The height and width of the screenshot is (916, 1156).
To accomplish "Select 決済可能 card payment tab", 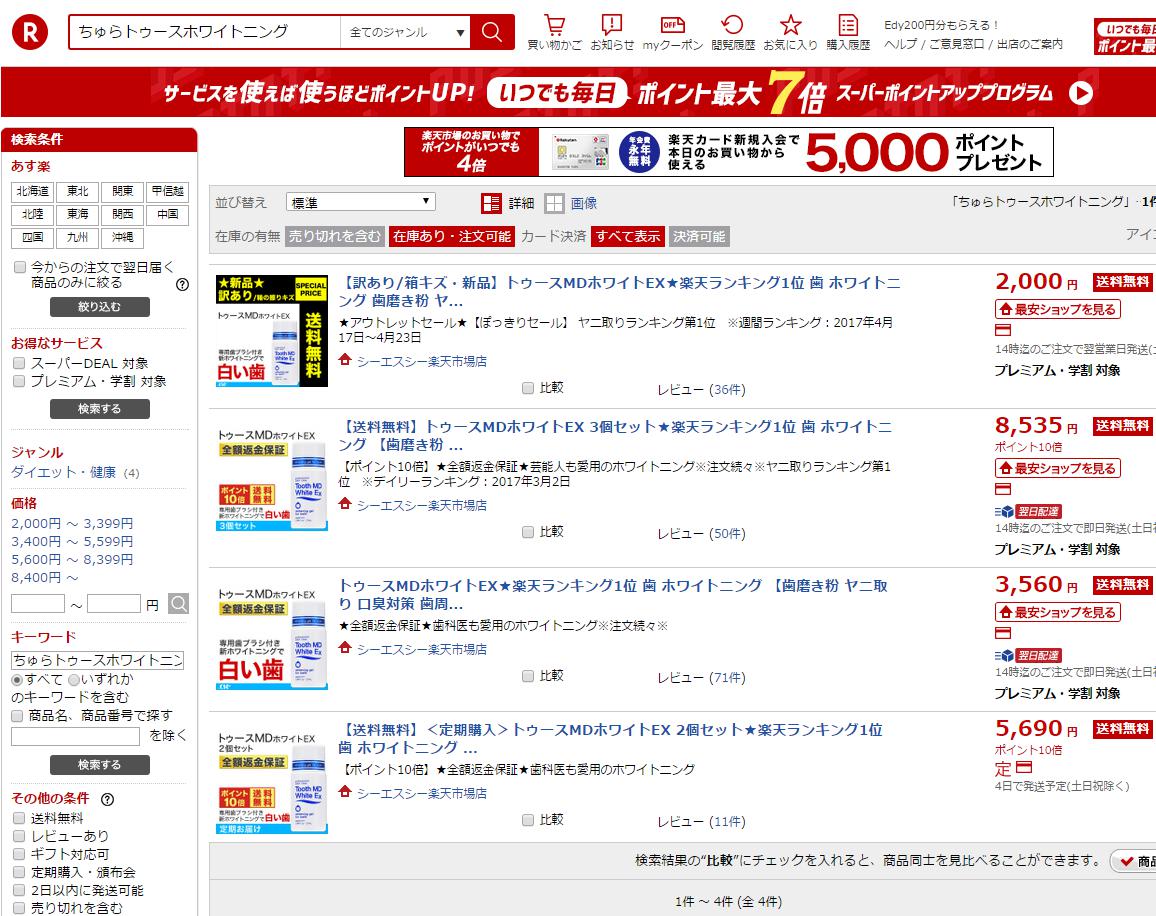I will click(699, 236).
